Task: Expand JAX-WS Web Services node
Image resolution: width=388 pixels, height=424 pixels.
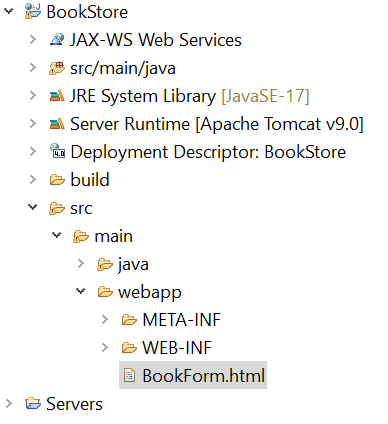Action: (33, 40)
